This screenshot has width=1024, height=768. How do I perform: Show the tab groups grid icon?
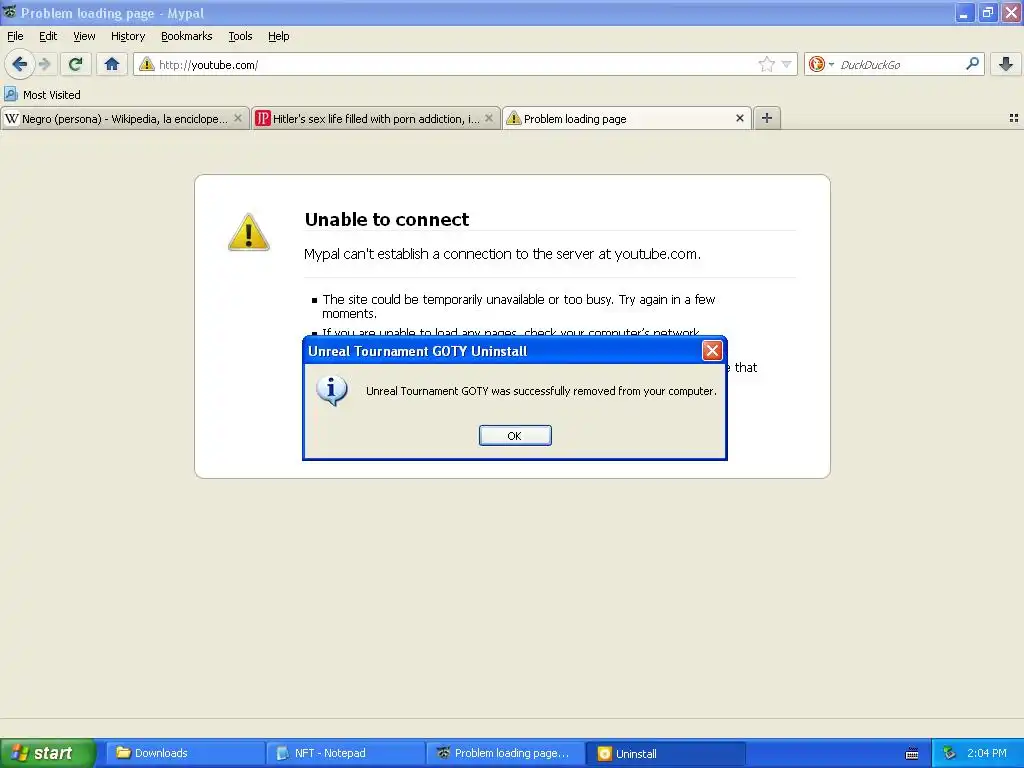coord(1014,118)
